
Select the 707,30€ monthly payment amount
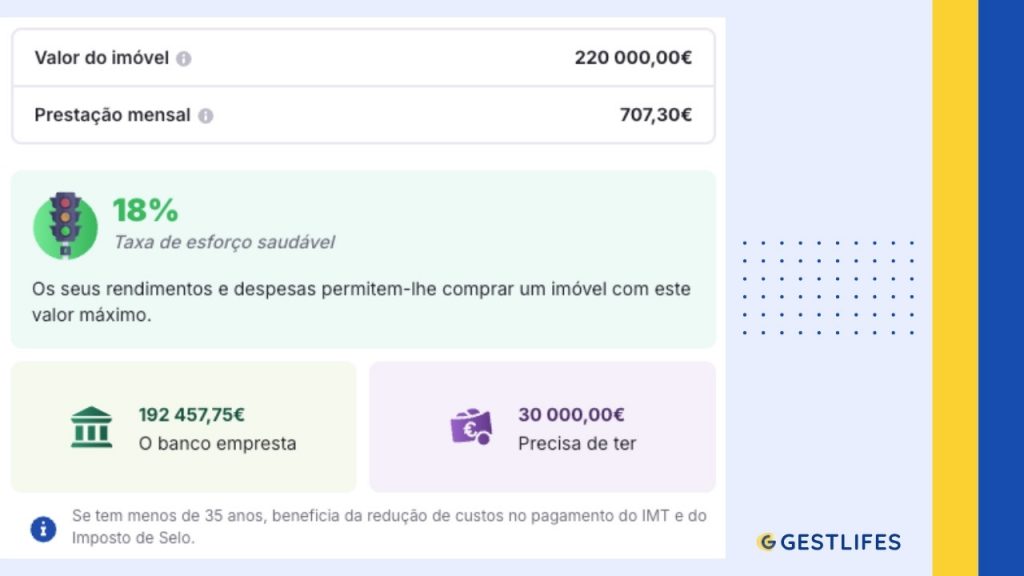[x=656, y=115]
